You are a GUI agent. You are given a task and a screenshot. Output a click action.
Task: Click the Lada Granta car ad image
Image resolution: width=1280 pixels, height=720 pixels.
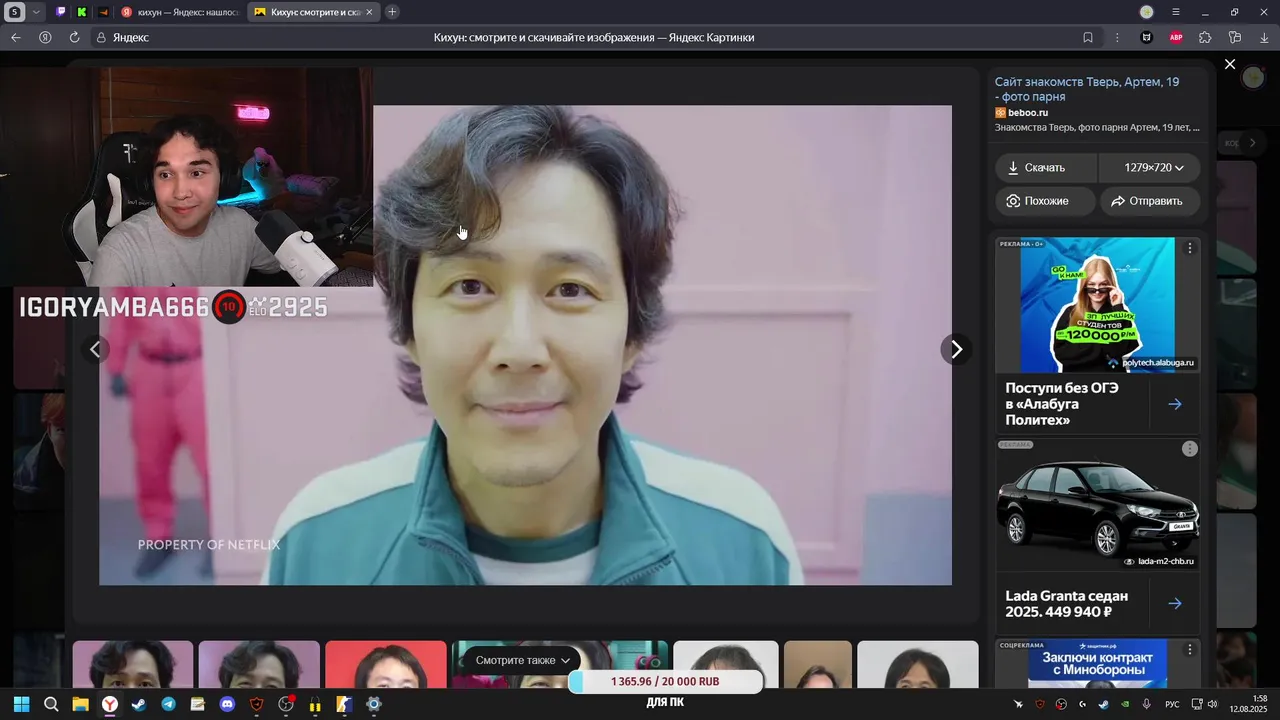point(1098,505)
